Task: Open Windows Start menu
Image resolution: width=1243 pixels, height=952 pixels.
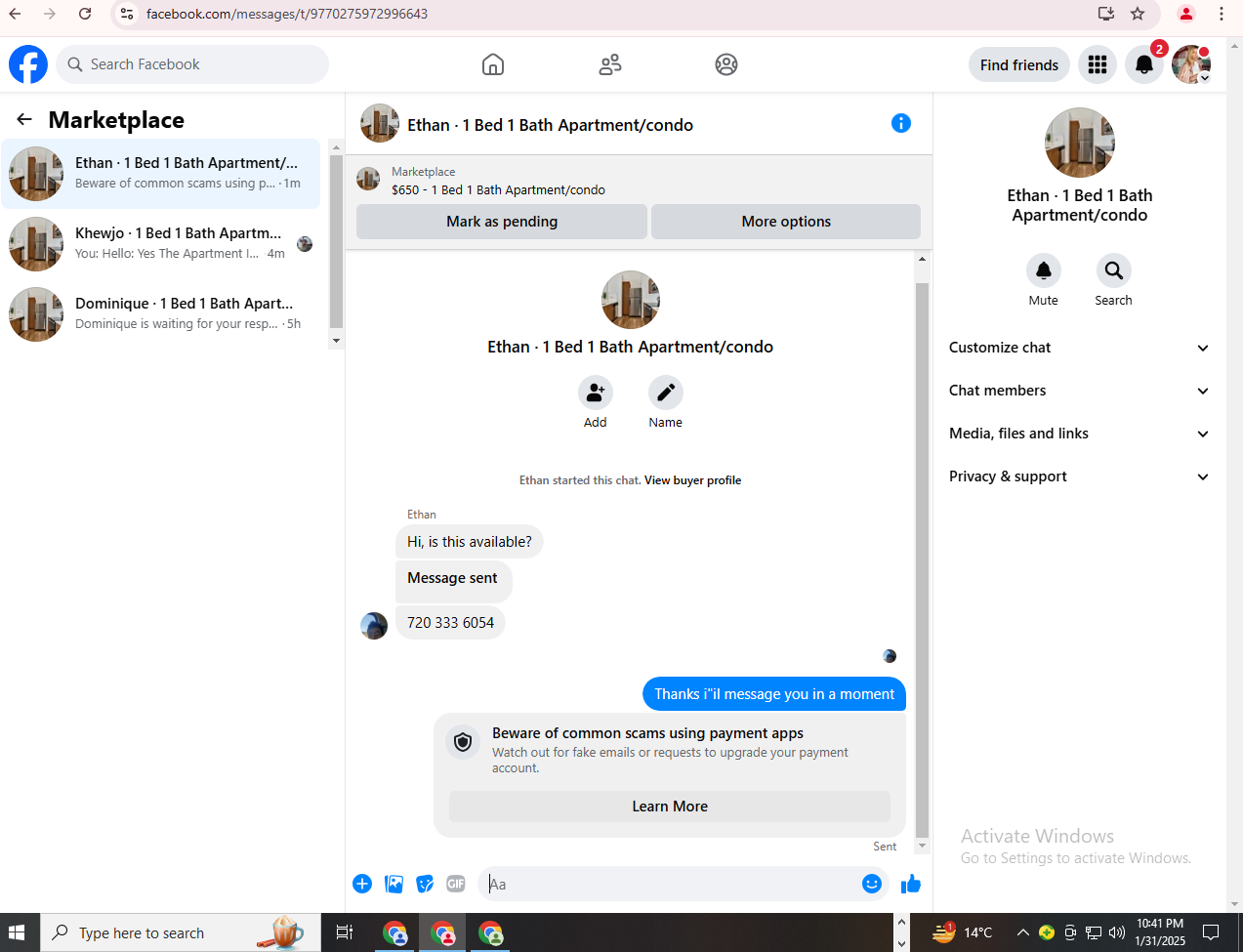Action: (17, 932)
